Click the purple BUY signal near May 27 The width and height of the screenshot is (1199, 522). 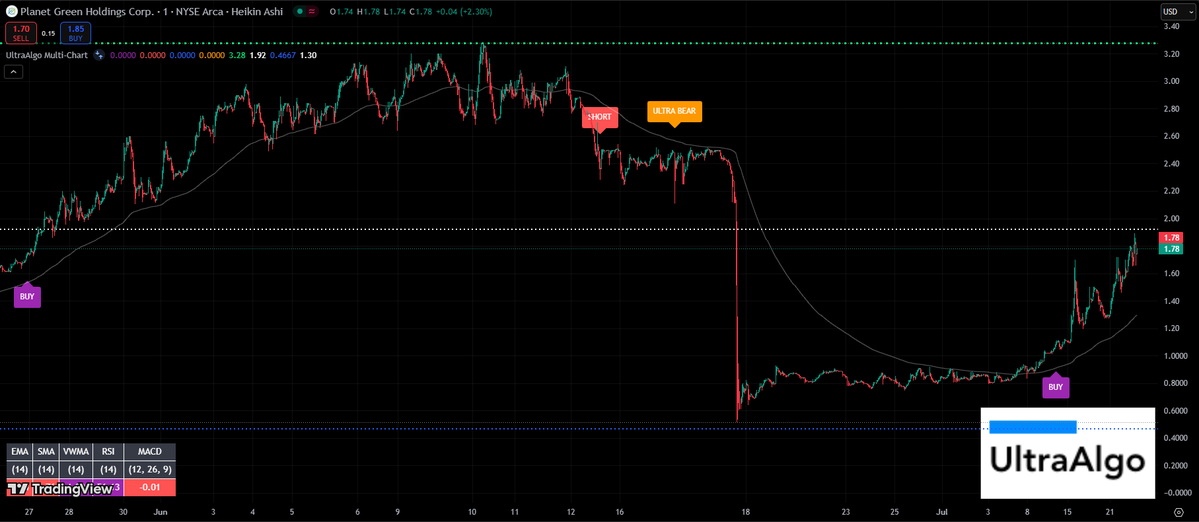click(x=27, y=296)
